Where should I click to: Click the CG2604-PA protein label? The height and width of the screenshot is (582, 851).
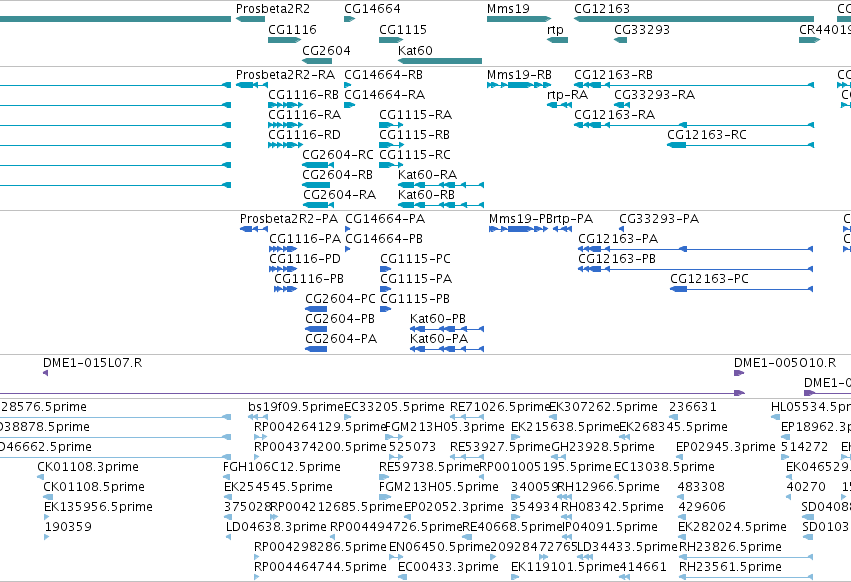coord(341,339)
